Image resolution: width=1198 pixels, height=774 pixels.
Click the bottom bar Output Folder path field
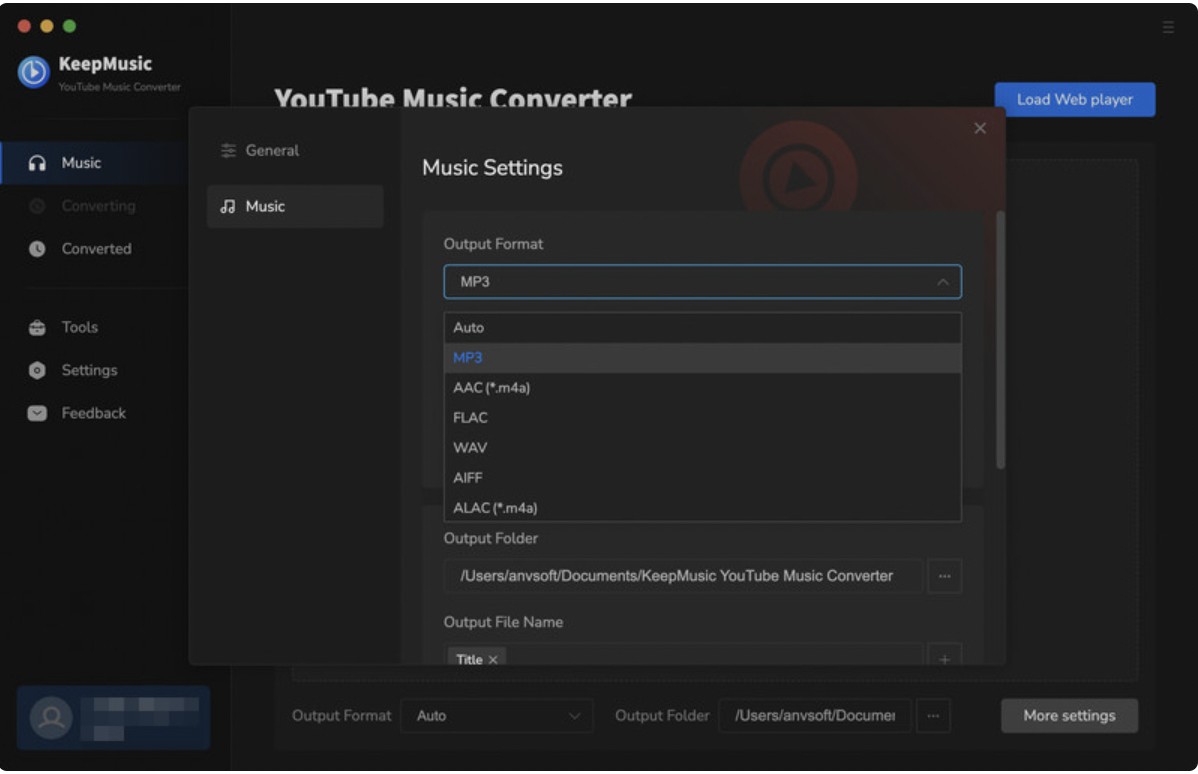coord(814,716)
